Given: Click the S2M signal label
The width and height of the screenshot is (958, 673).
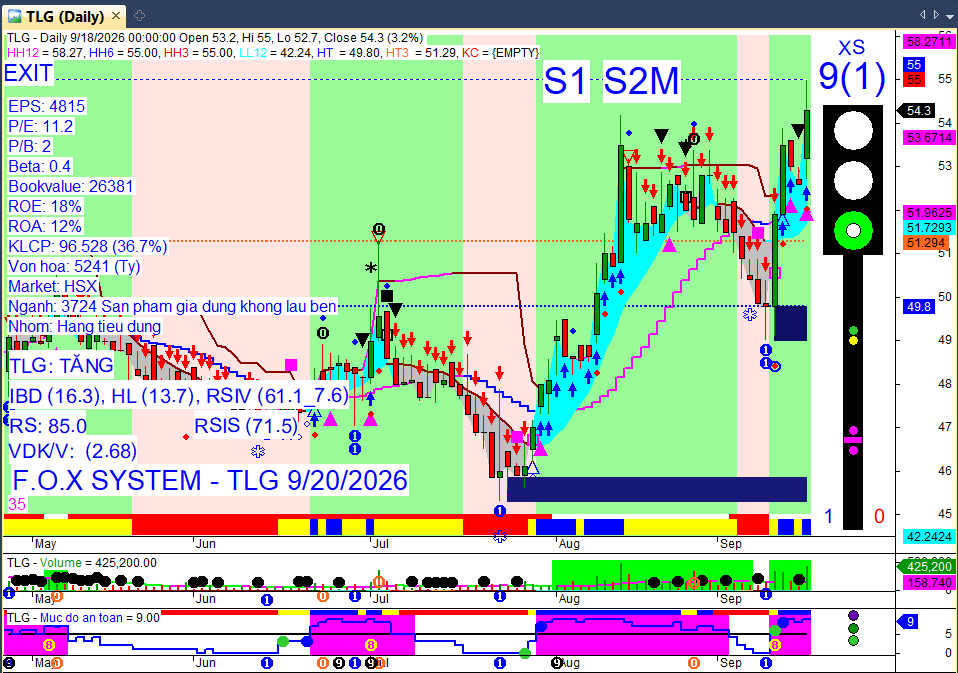Looking at the screenshot, I should pyautogui.click(x=641, y=81).
